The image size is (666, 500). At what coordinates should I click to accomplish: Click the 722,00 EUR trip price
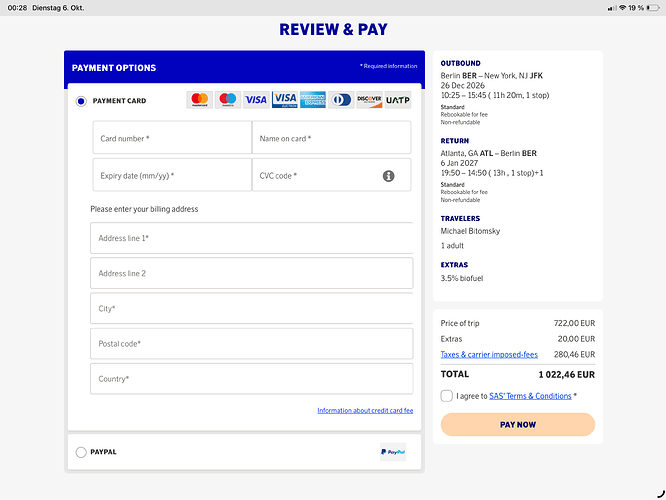pos(574,323)
